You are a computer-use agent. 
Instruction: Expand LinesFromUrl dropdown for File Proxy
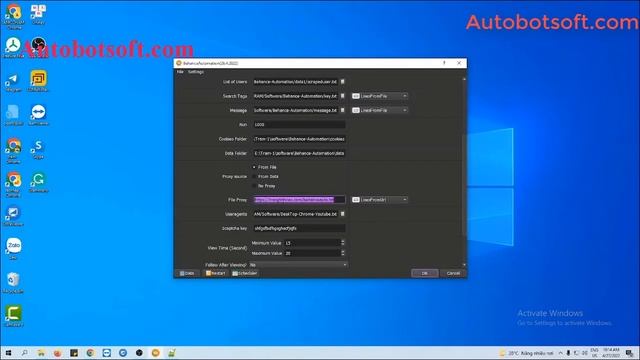380,200
